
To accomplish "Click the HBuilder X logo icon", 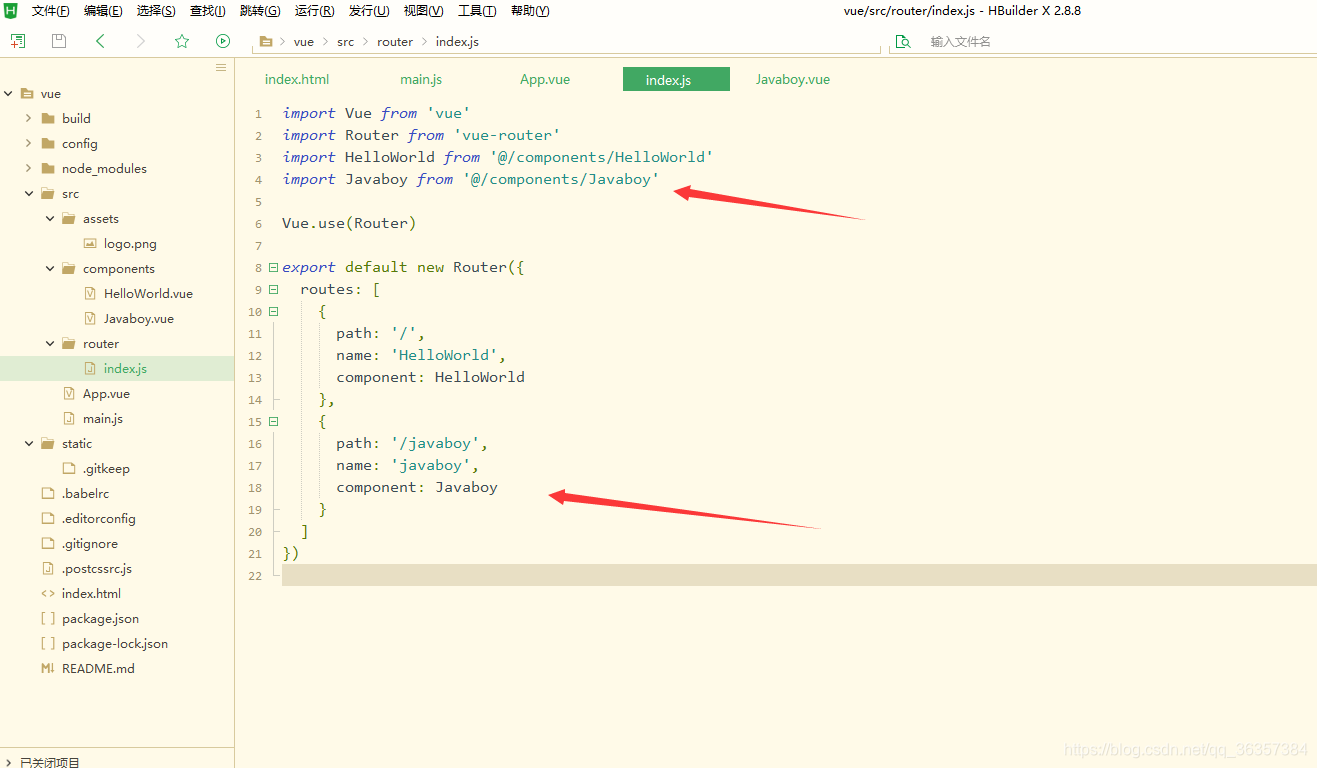I will tap(11, 11).
